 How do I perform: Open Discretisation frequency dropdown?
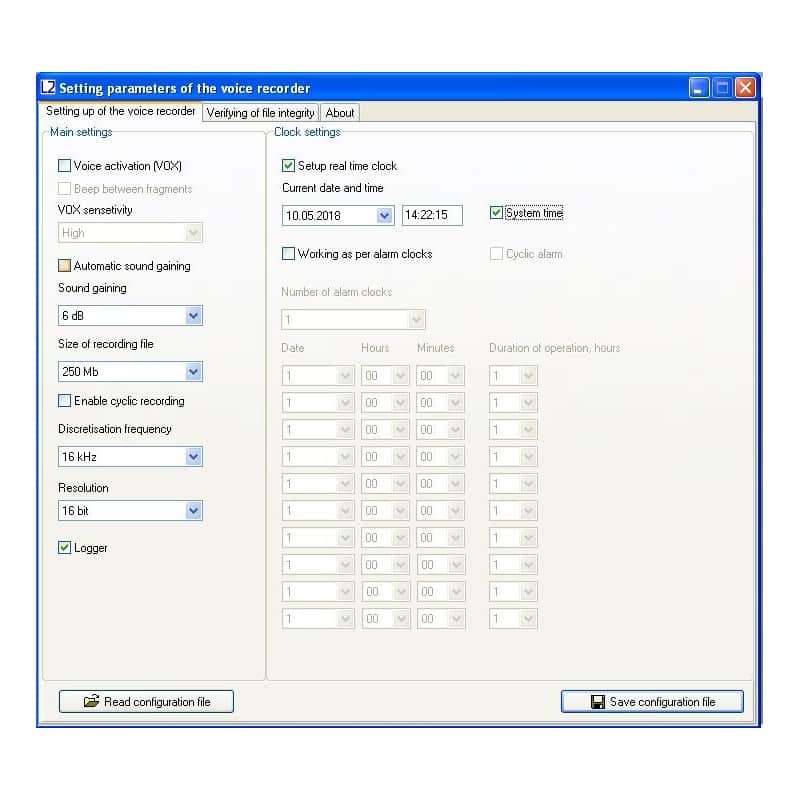click(x=194, y=457)
